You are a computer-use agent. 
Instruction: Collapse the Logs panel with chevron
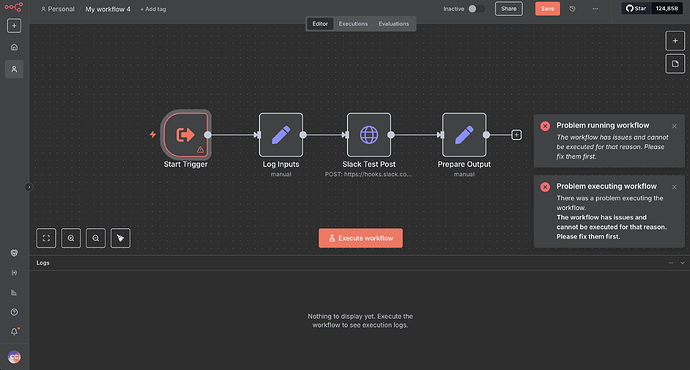click(683, 263)
